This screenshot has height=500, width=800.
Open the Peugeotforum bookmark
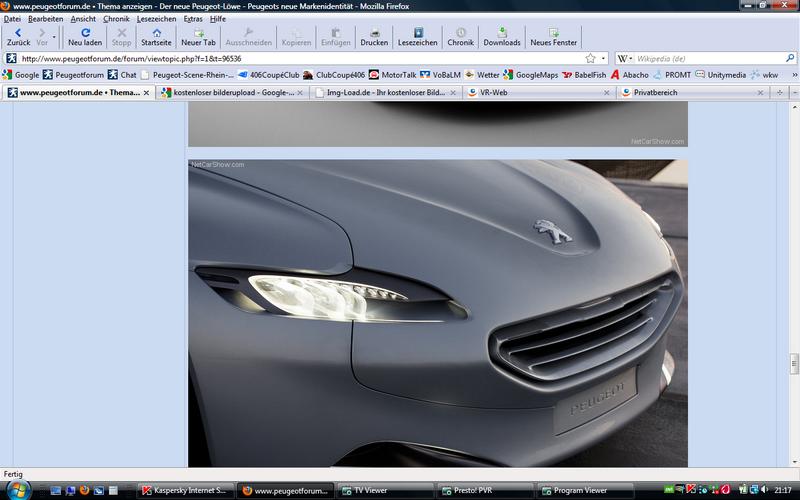tap(73, 75)
